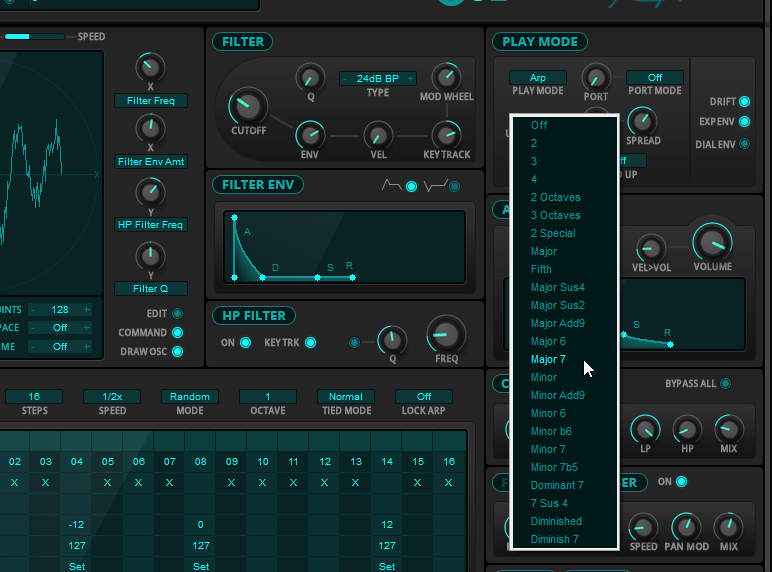Image resolution: width=772 pixels, height=572 pixels.
Task: Click the KEY TRACK knob
Action: point(446,135)
